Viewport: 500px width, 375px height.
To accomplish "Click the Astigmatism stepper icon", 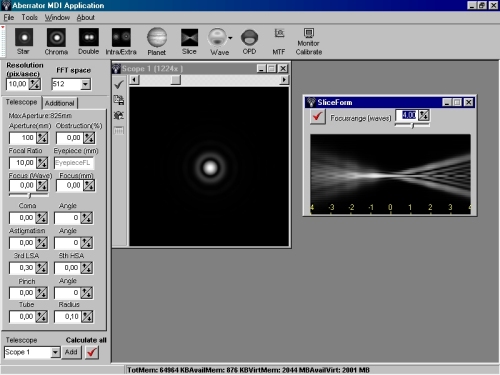I will tap(41, 243).
